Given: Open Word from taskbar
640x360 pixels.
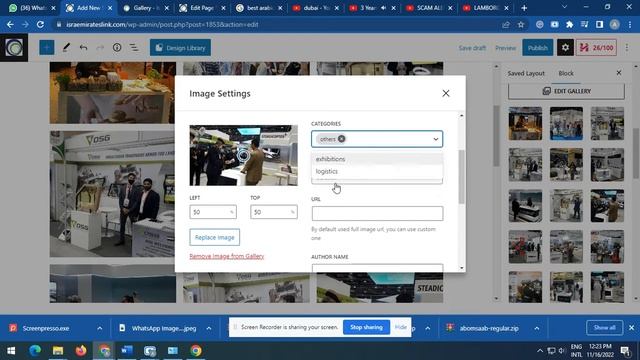Looking at the screenshot, I should coord(127,351).
